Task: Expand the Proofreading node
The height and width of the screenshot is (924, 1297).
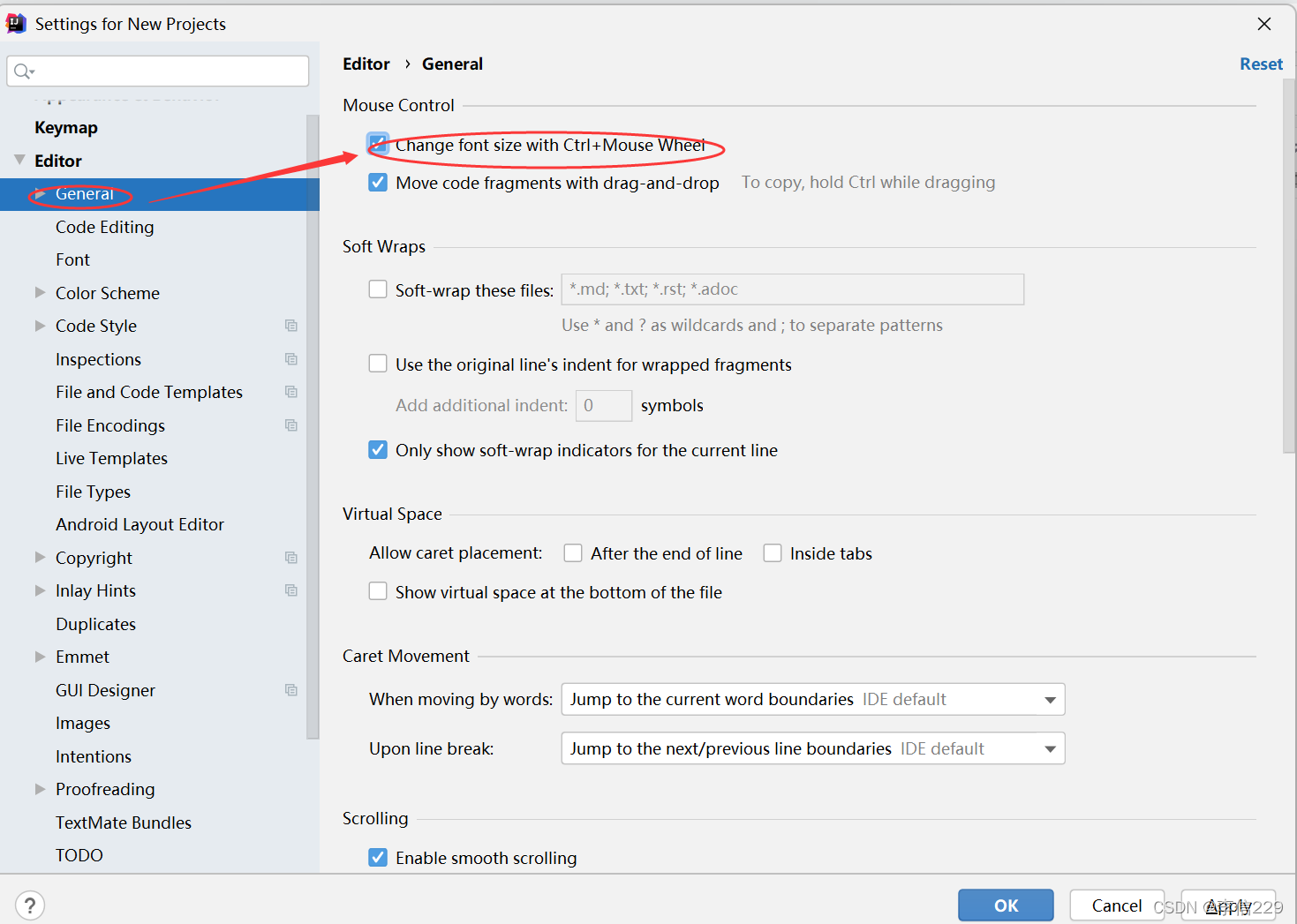Action: point(40,789)
